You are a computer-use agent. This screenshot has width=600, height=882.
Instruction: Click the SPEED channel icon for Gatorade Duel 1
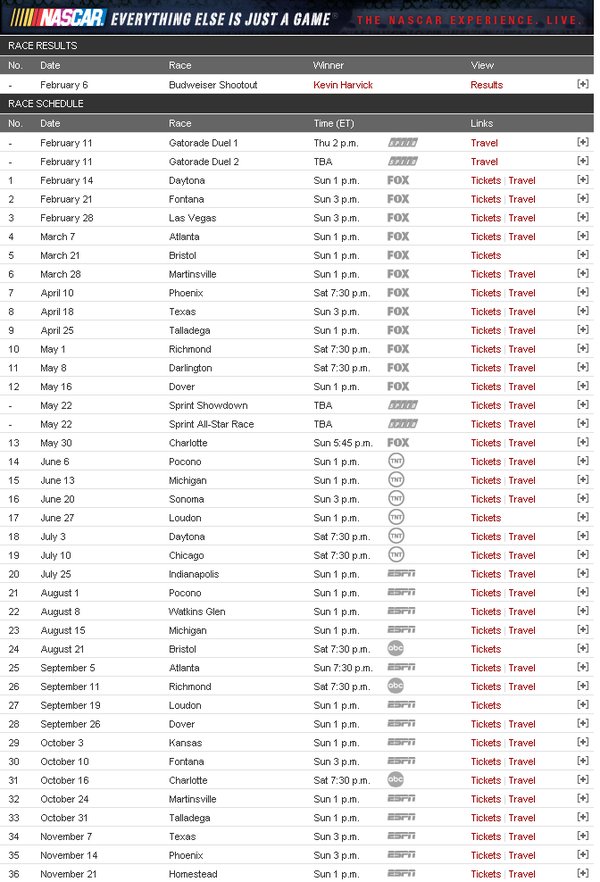click(402, 143)
